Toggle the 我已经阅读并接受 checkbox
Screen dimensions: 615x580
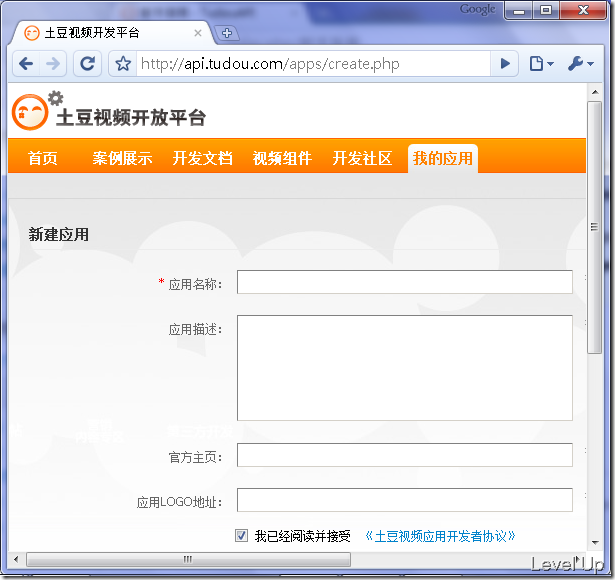pos(241,535)
